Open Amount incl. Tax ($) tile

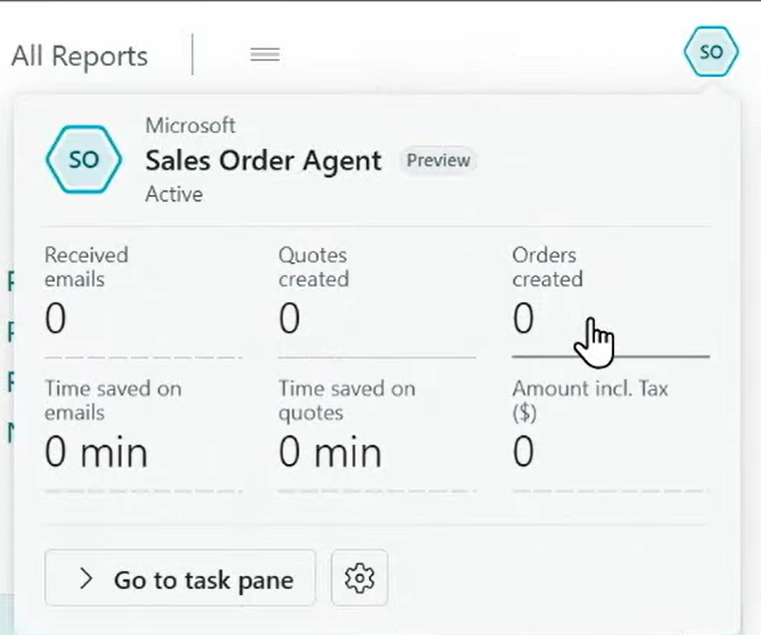(x=611, y=434)
